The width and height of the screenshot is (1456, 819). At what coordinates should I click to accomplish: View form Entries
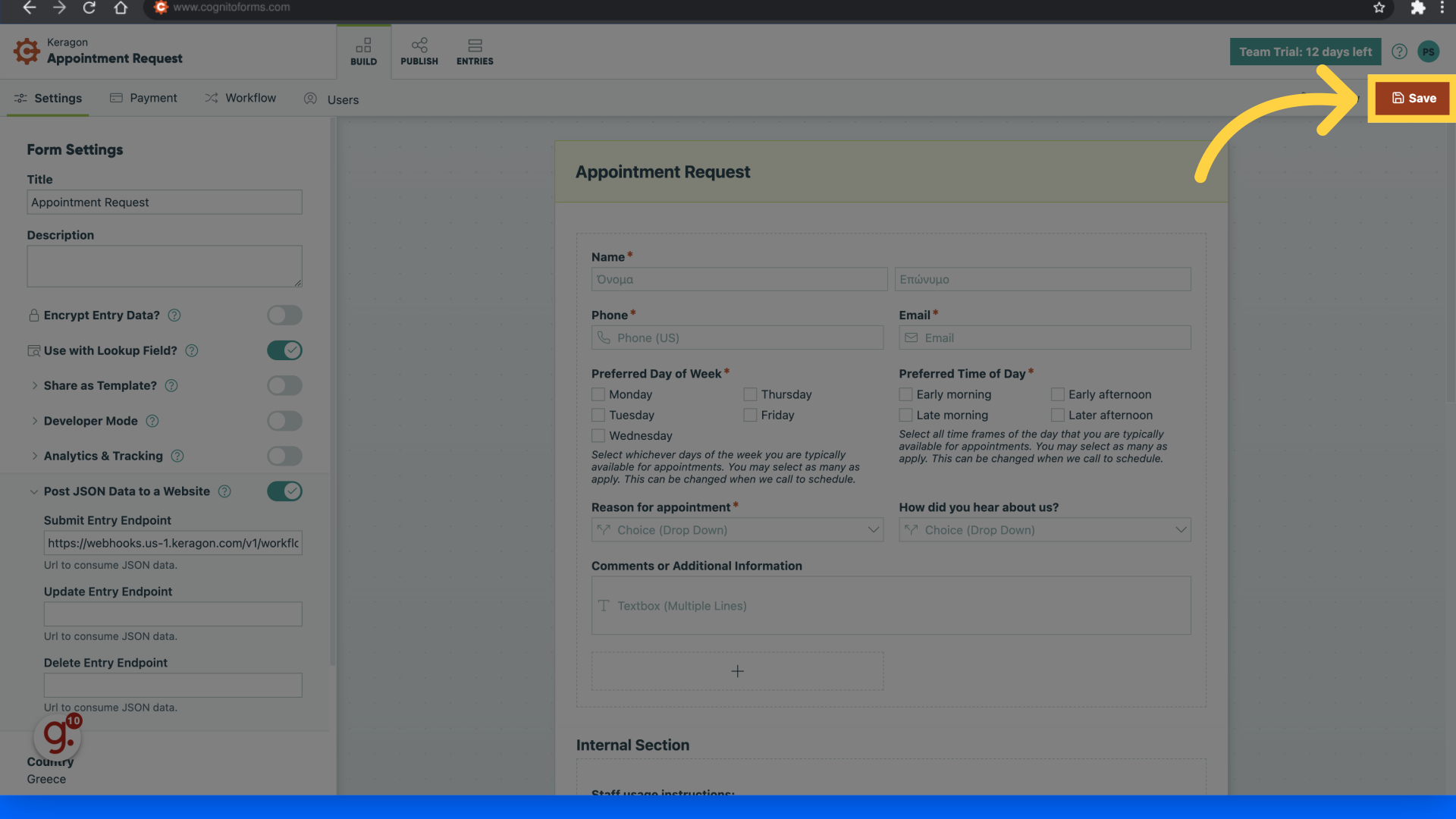point(475,50)
